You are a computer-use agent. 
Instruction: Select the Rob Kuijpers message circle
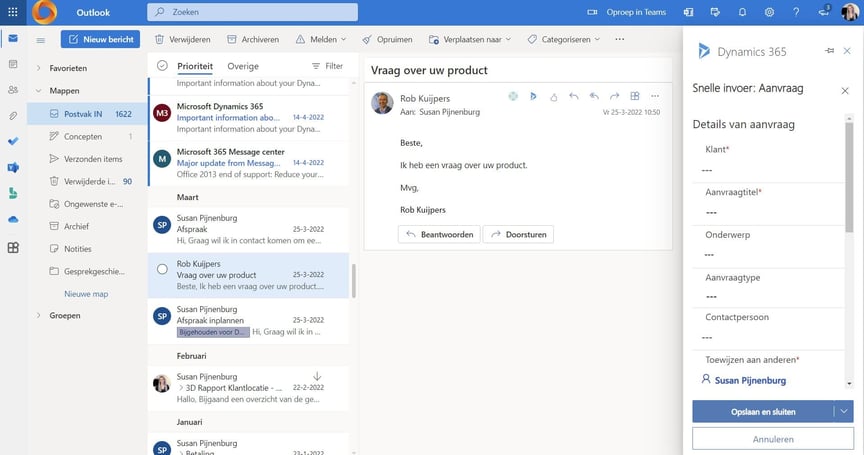pyautogui.click(x=162, y=269)
